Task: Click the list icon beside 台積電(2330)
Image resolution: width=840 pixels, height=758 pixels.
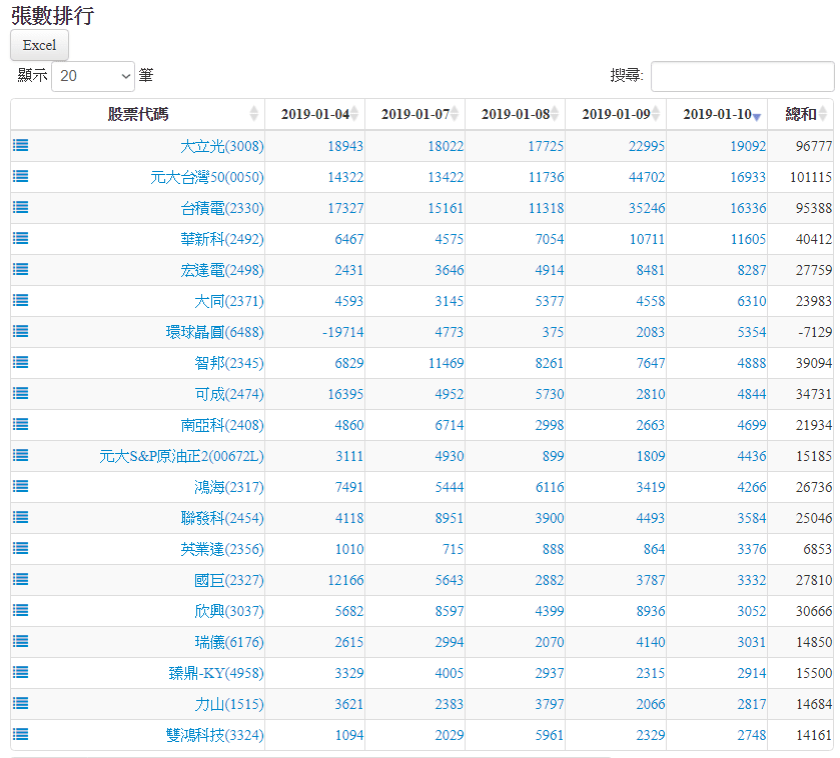Action: tap(21, 207)
